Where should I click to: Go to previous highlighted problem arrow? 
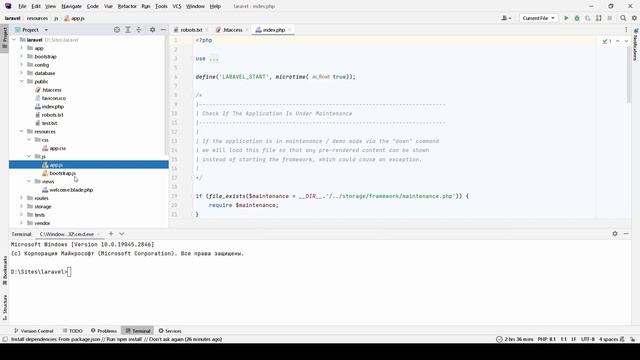point(618,41)
